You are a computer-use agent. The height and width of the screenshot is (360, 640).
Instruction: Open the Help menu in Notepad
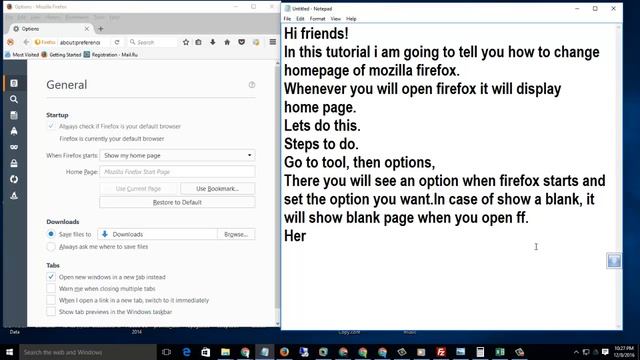click(351, 19)
